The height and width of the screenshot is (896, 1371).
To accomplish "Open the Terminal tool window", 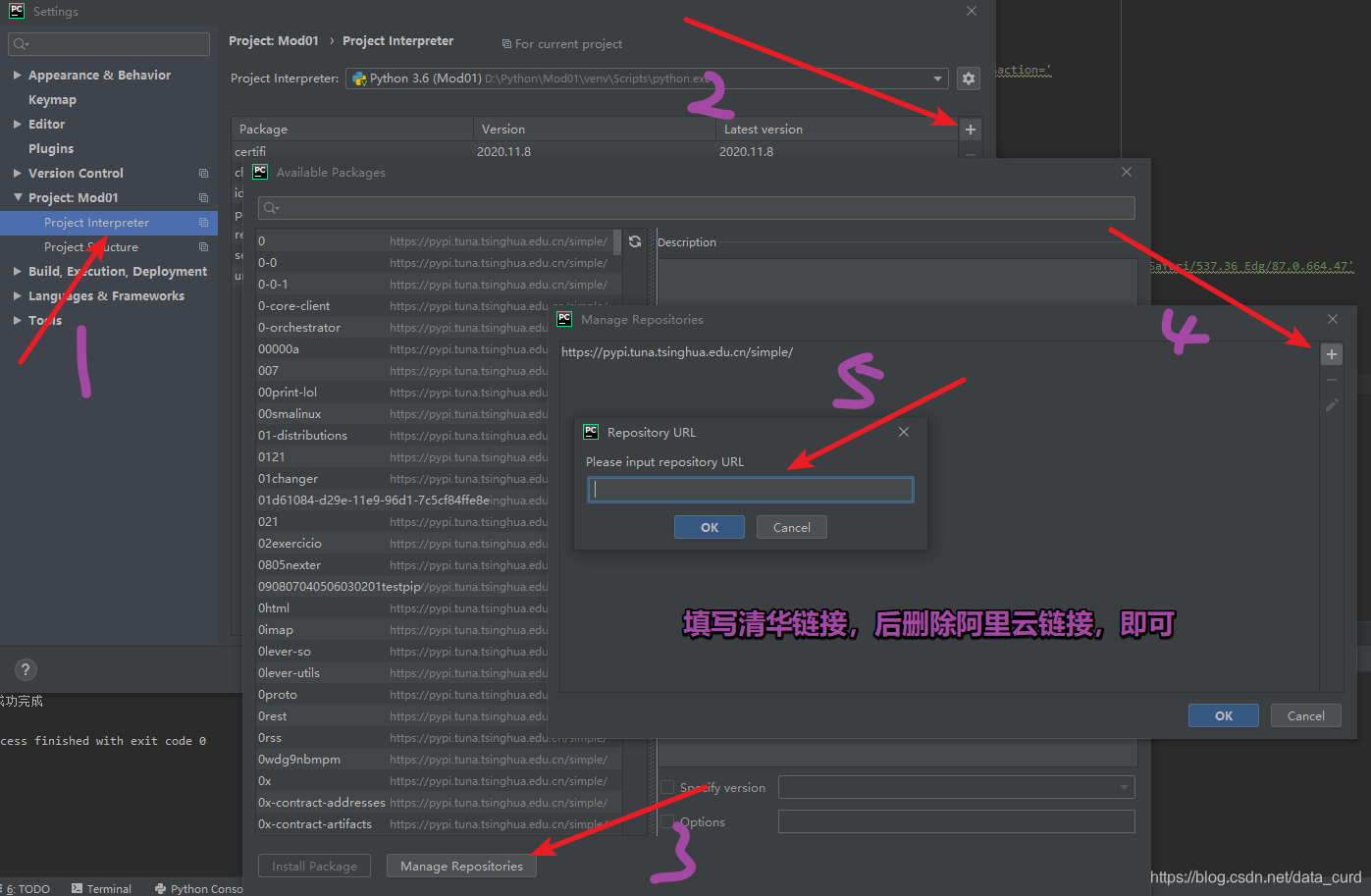I will (x=101, y=888).
